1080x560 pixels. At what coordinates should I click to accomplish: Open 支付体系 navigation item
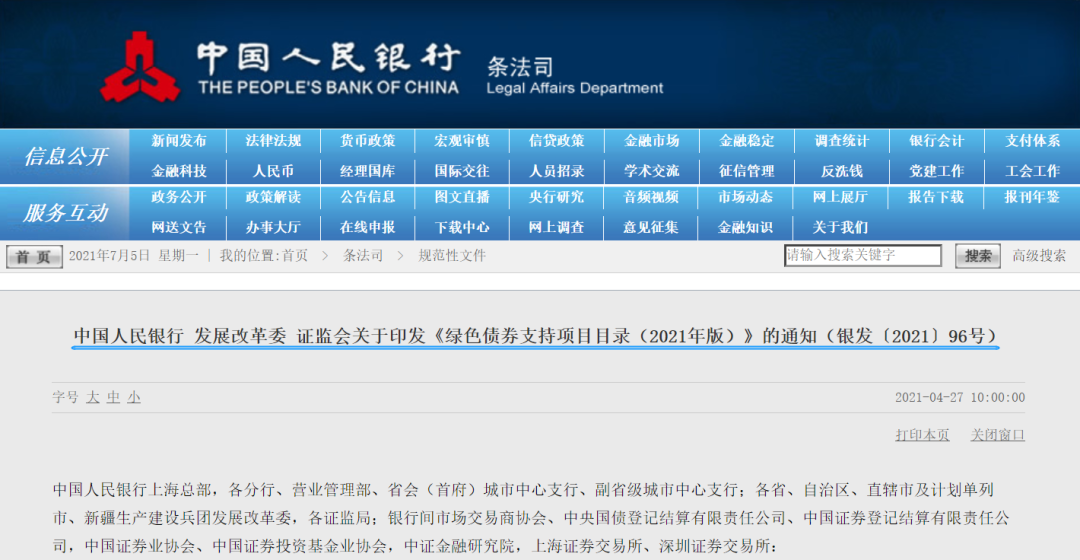[x=1032, y=141]
